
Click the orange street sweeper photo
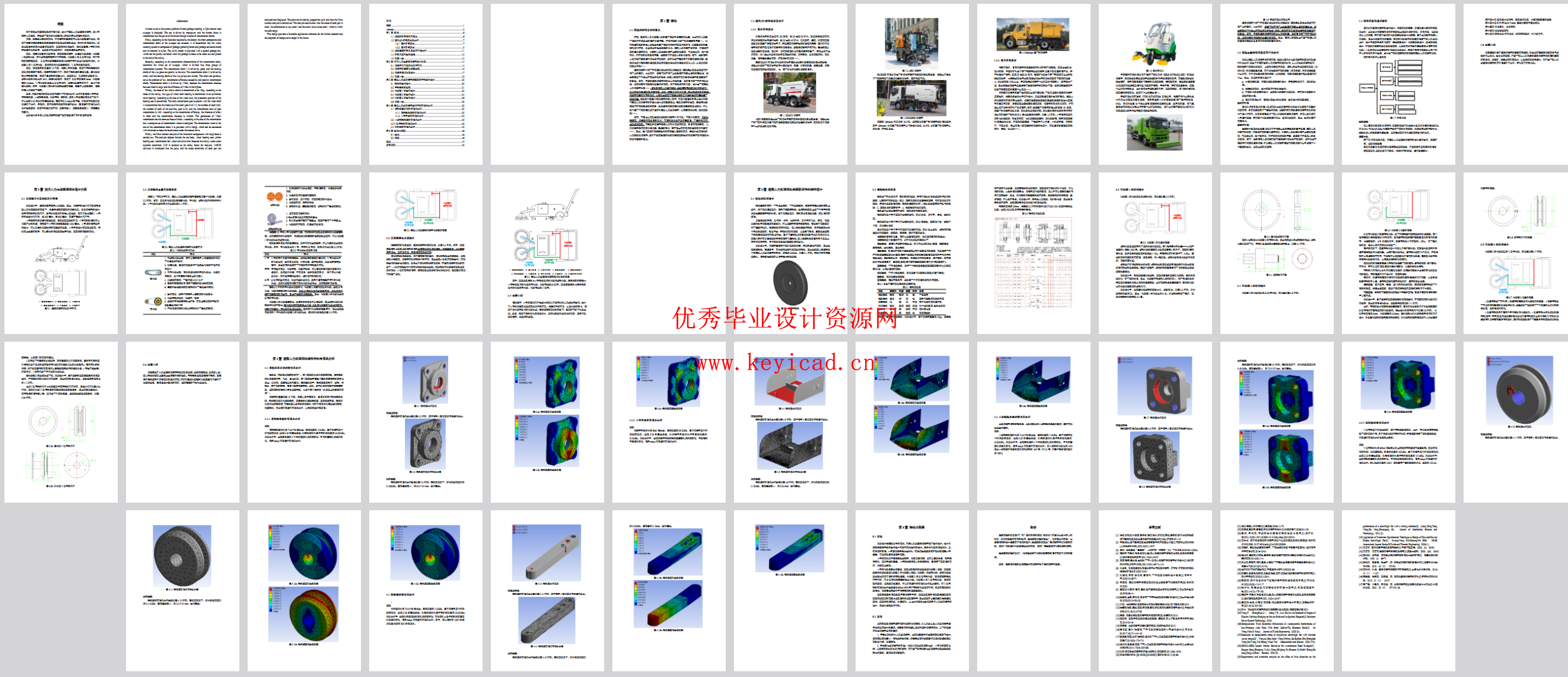pyautogui.click(x=911, y=42)
